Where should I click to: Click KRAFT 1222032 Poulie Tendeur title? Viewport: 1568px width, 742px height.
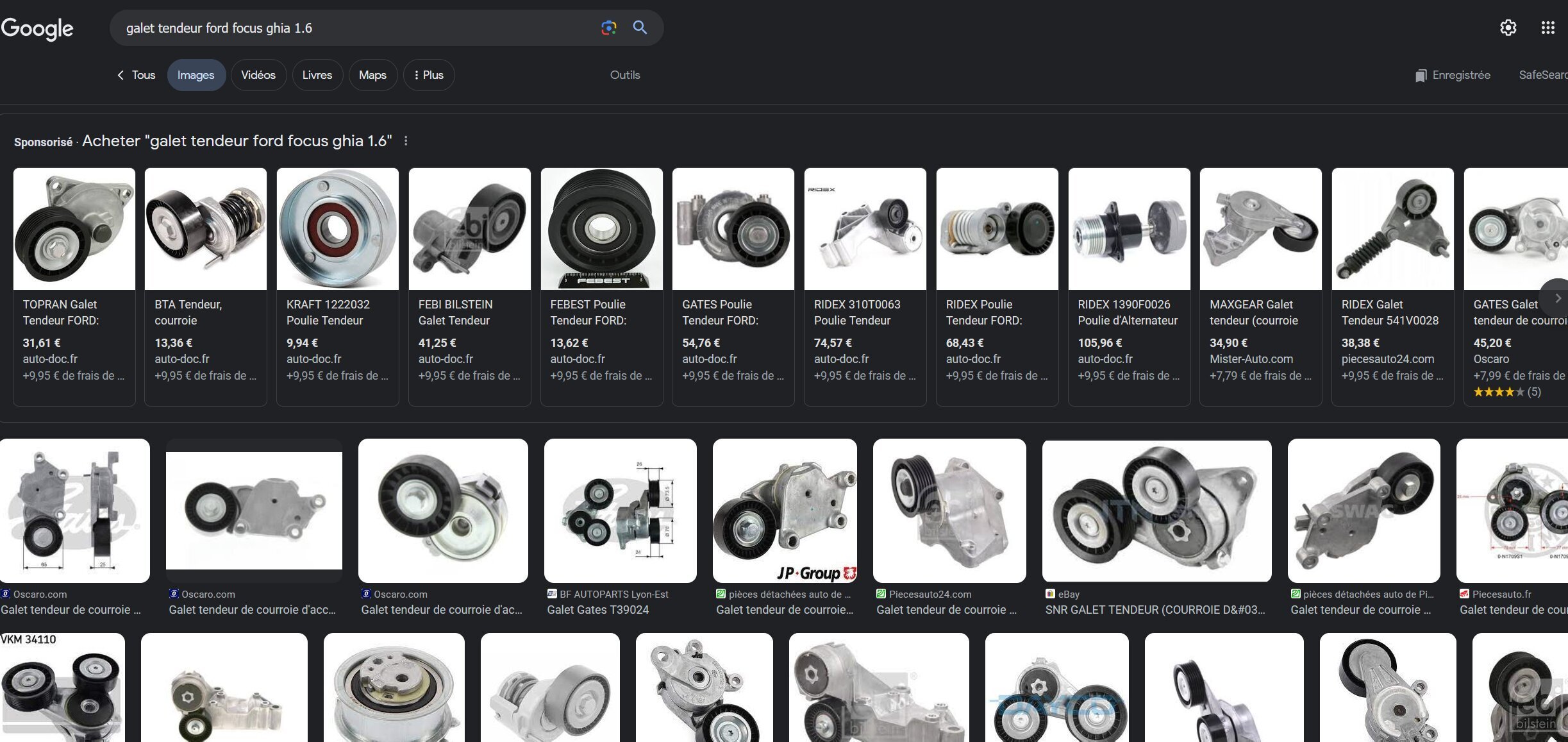click(x=328, y=312)
